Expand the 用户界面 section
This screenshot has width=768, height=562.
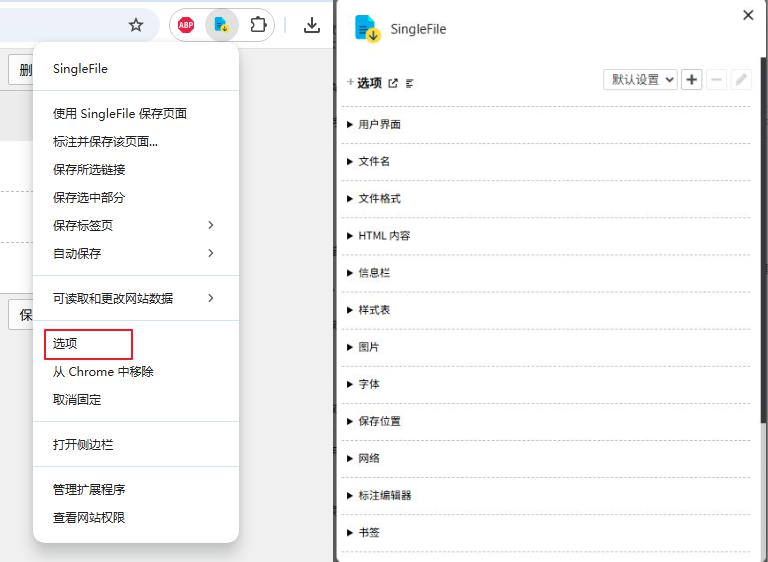(x=546, y=124)
